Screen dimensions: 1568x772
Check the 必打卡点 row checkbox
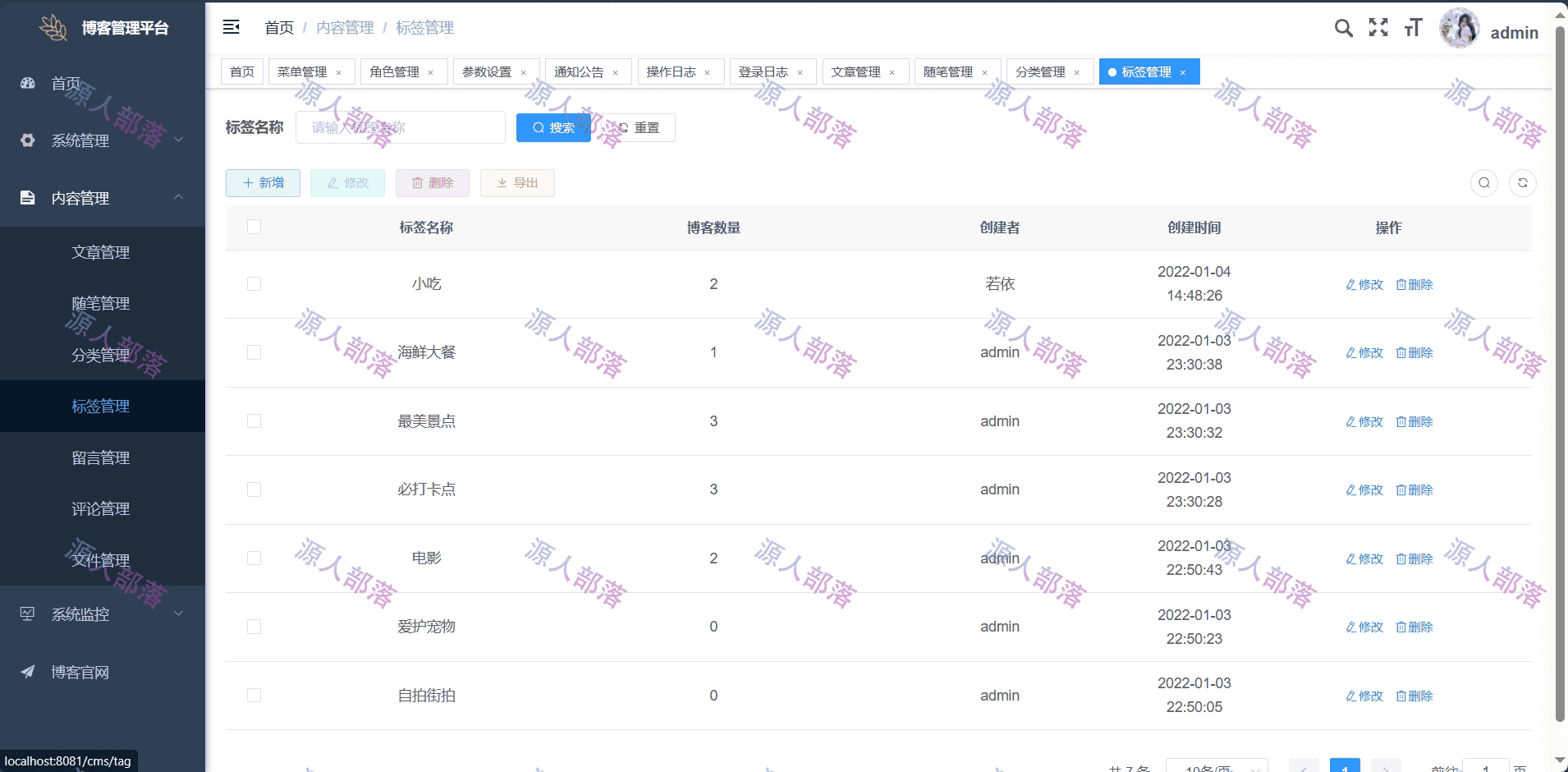[254, 489]
